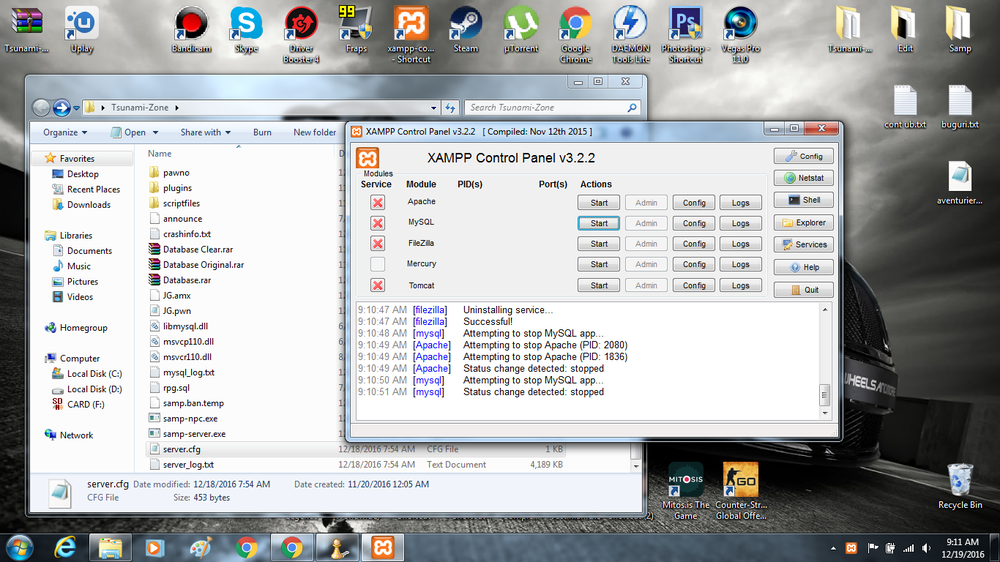The image size is (1000, 562).
Task: Launch Skype from the desktop
Action: pos(246,29)
